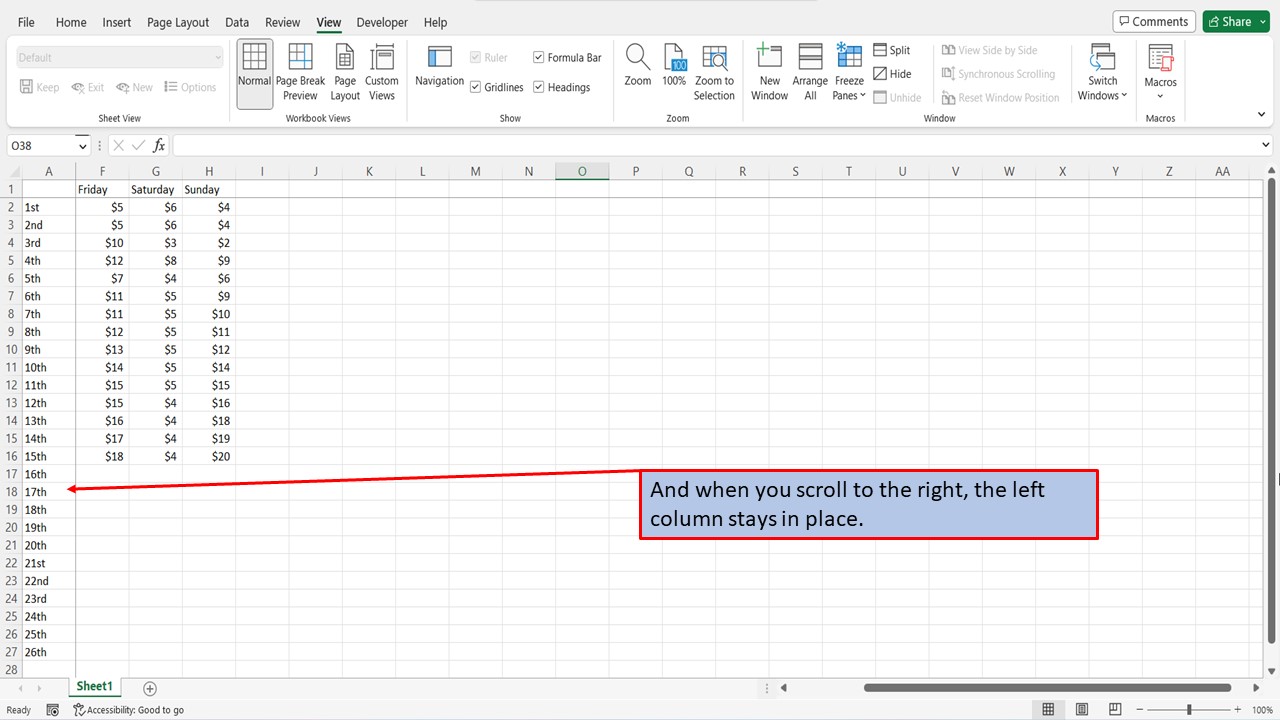Disable the Gridlines checkbox

pos(476,87)
